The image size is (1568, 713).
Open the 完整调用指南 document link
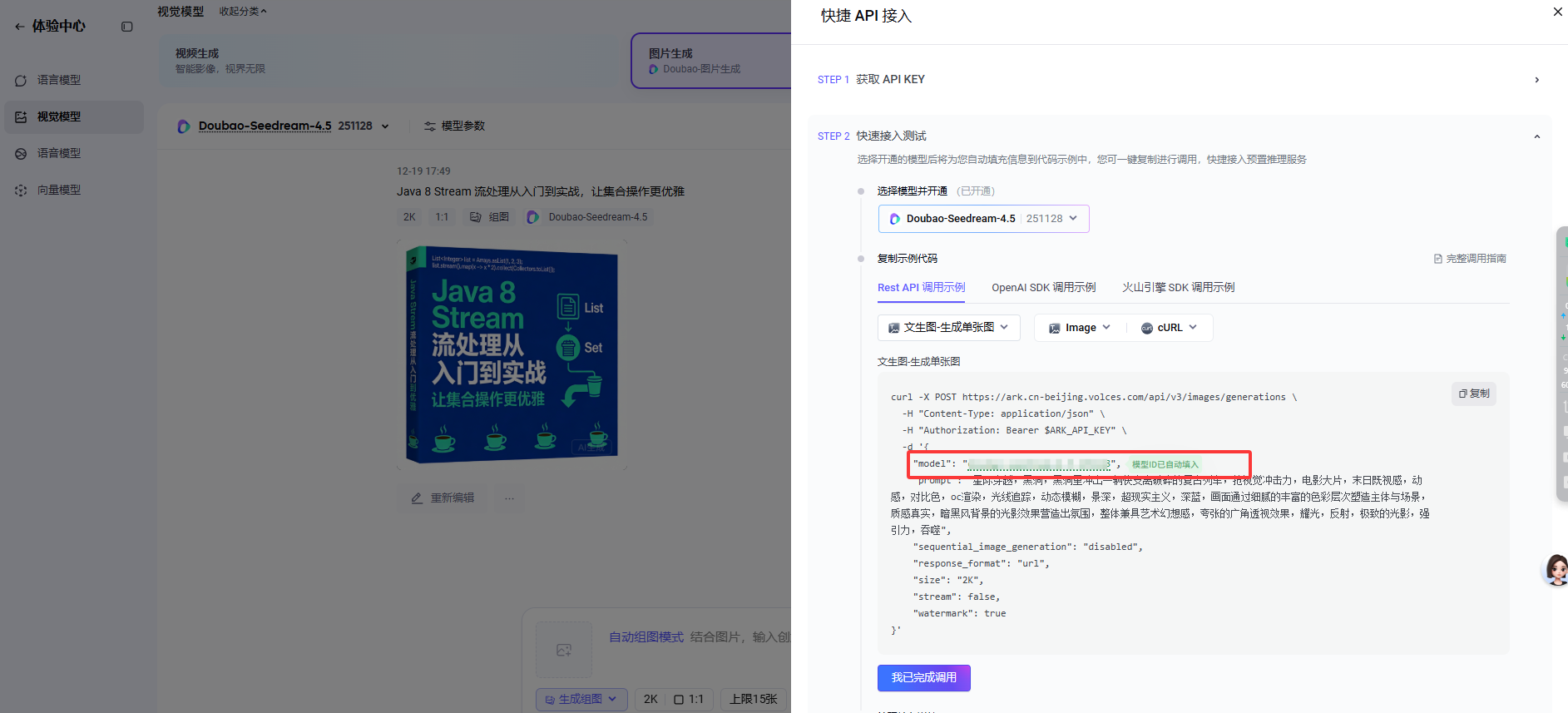[x=1470, y=259]
